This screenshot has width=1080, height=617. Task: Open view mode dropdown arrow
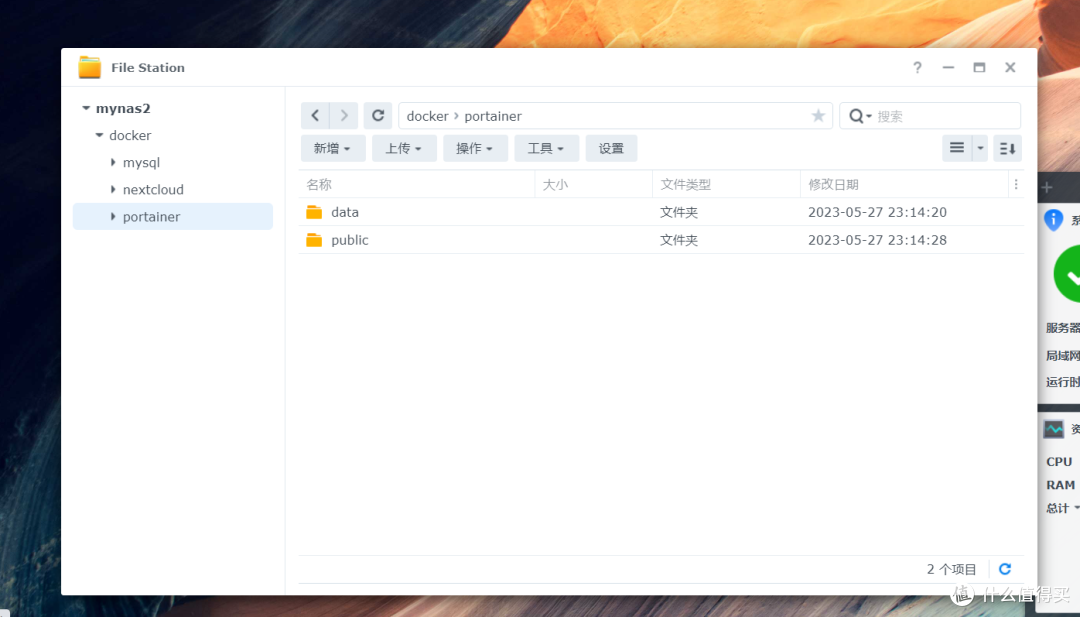980,148
